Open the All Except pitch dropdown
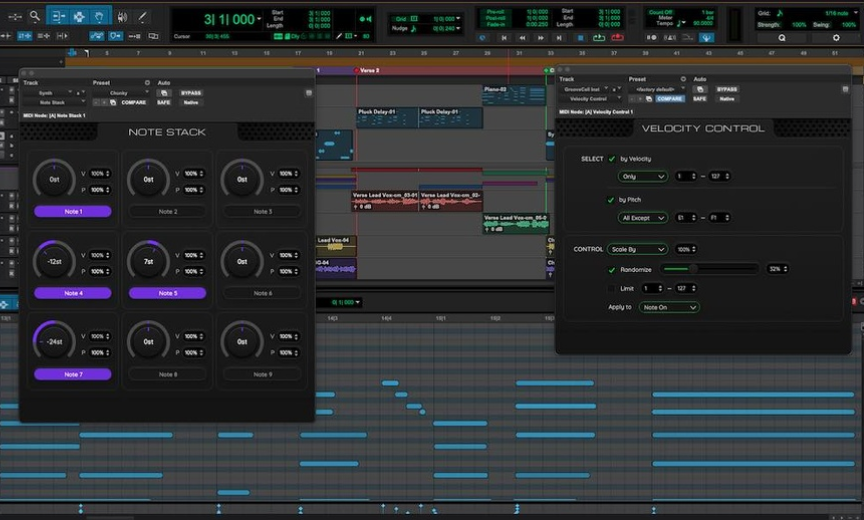Image resolution: width=864 pixels, height=520 pixels. click(x=642, y=217)
